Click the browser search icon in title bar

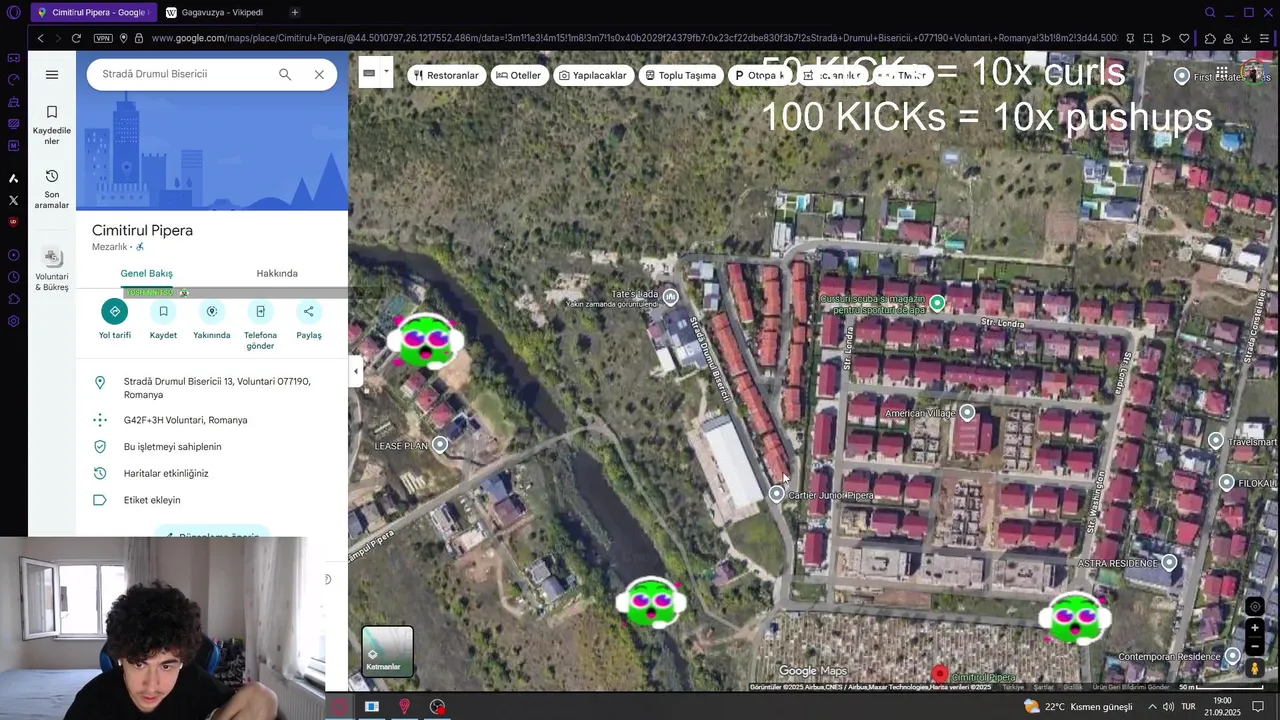coord(1210,12)
